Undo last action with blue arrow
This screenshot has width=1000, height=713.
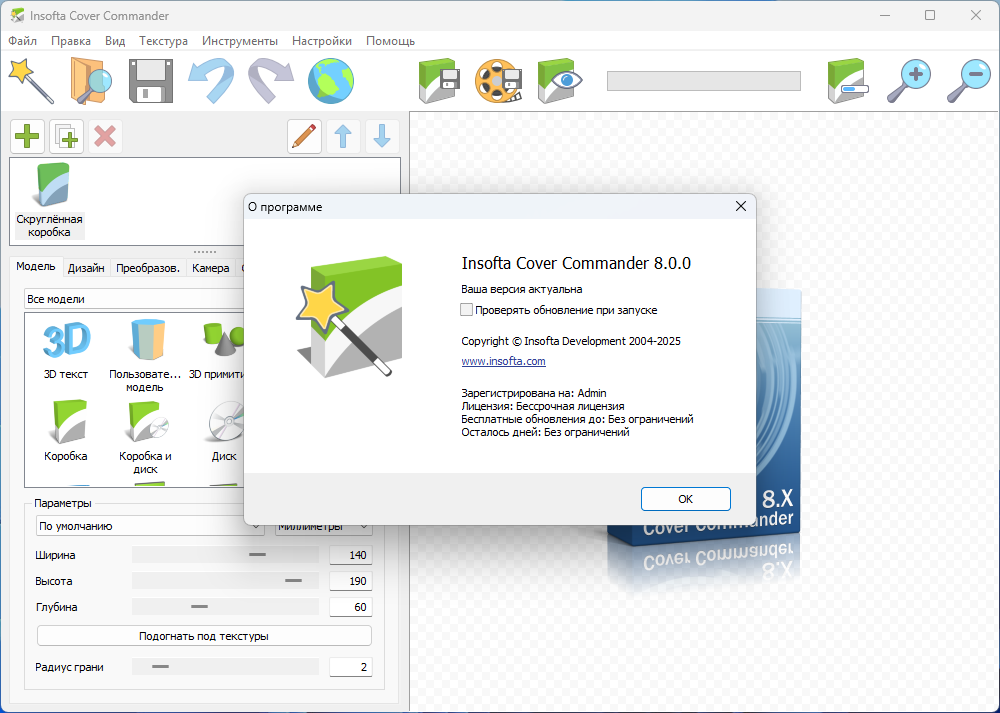coord(211,80)
